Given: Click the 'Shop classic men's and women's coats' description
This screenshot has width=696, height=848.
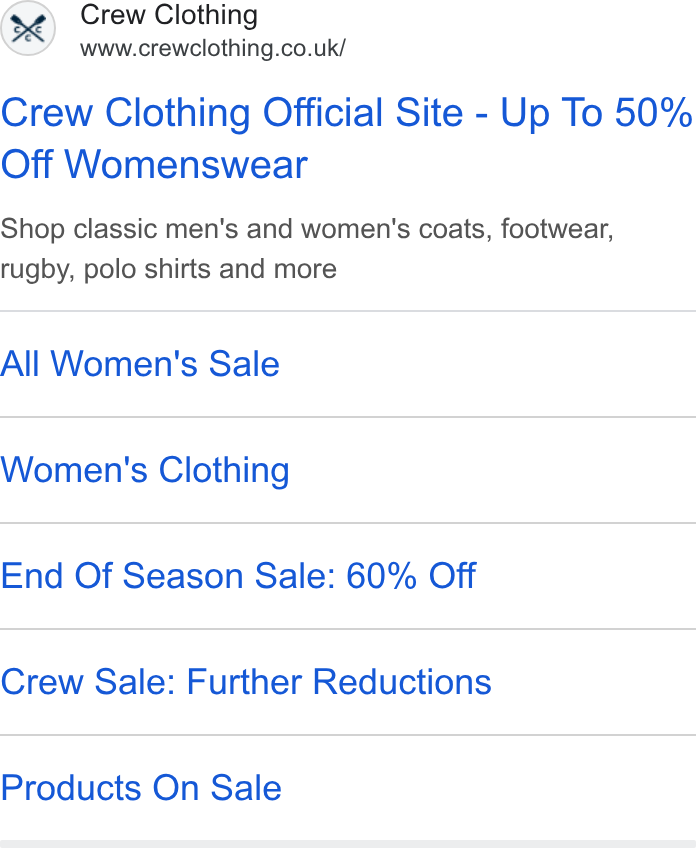Looking at the screenshot, I should click(x=307, y=229).
